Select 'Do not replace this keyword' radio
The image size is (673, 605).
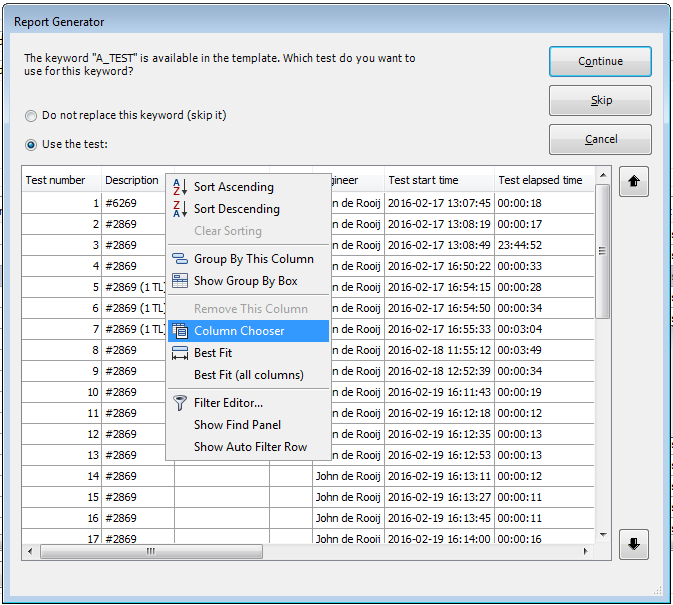31,116
